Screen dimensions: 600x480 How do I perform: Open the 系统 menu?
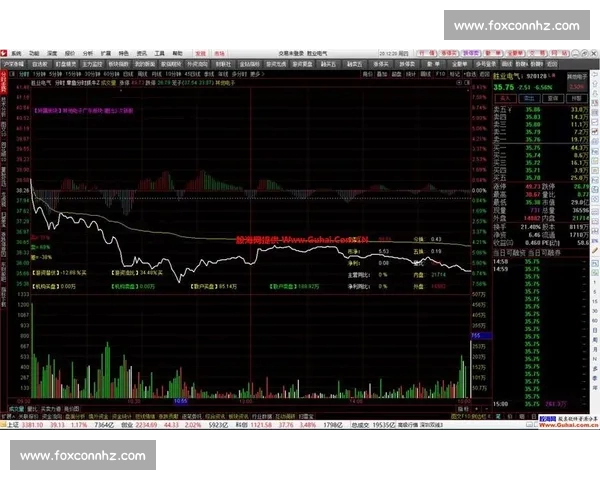(x=17, y=51)
